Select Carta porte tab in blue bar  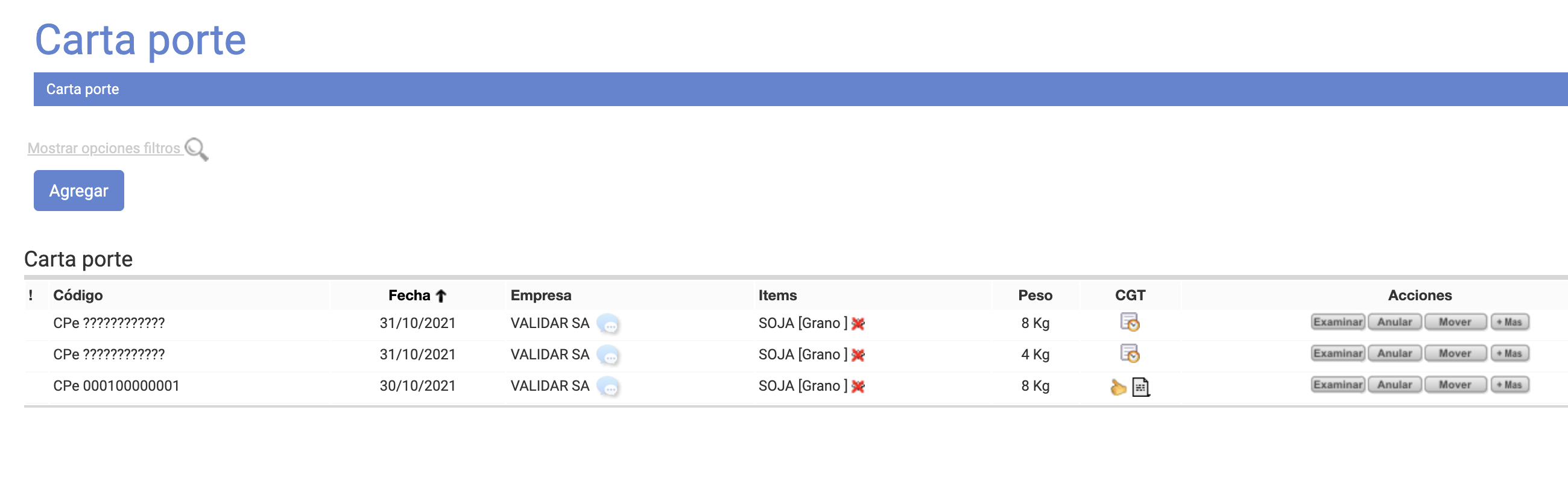pos(83,89)
